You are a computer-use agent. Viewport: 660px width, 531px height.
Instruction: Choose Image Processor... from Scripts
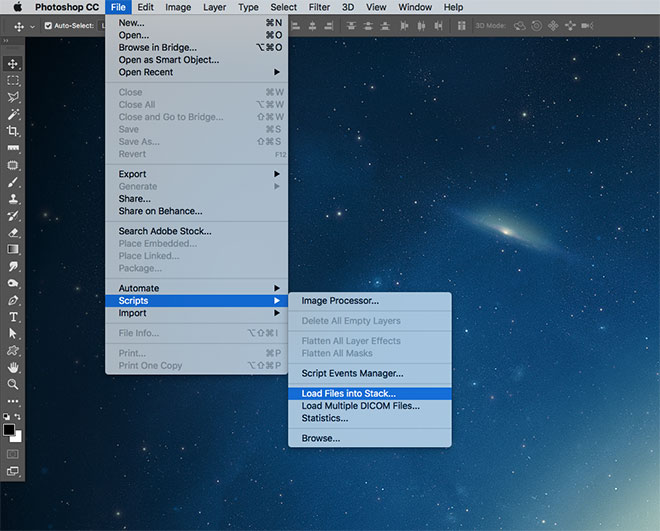370,301
